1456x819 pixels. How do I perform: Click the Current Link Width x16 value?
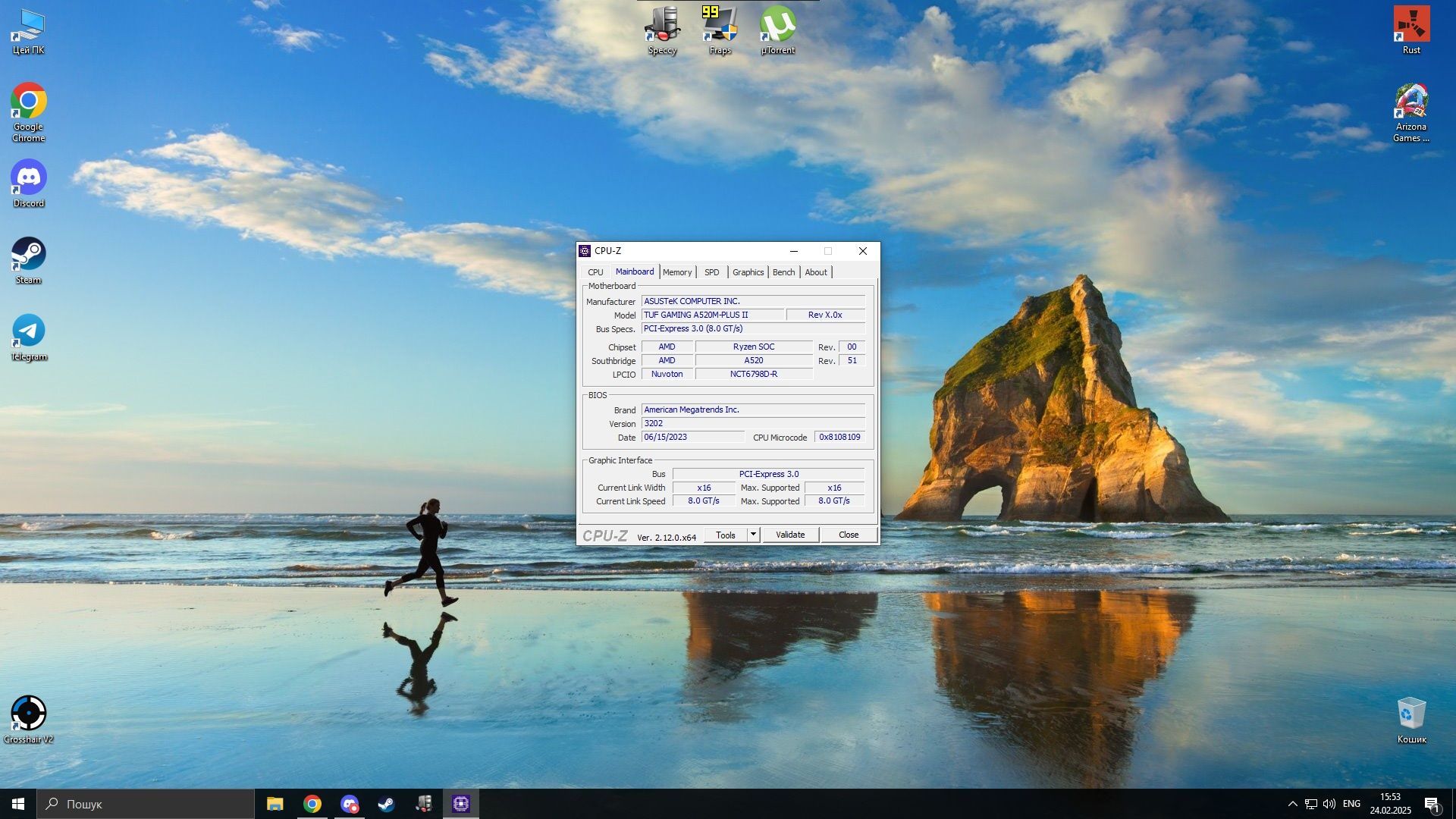(704, 488)
